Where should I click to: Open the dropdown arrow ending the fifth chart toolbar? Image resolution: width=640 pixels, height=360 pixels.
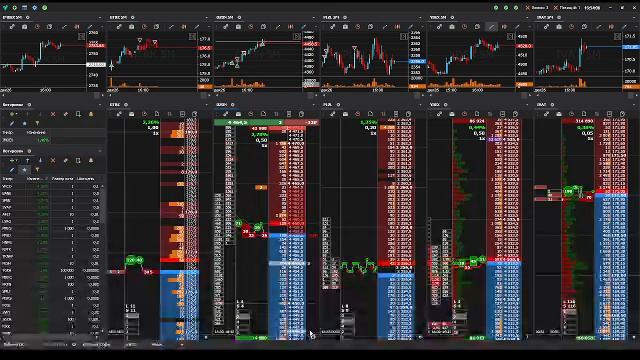[x=529, y=27]
